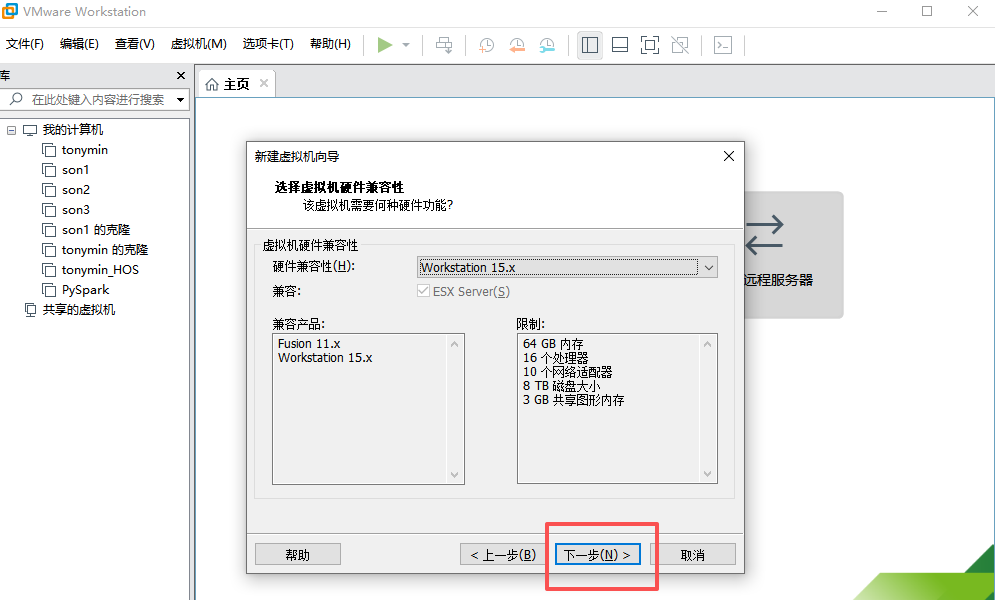
Task: Open the 硬件兼容性 Workstation 15.x combo box
Action: tap(567, 267)
